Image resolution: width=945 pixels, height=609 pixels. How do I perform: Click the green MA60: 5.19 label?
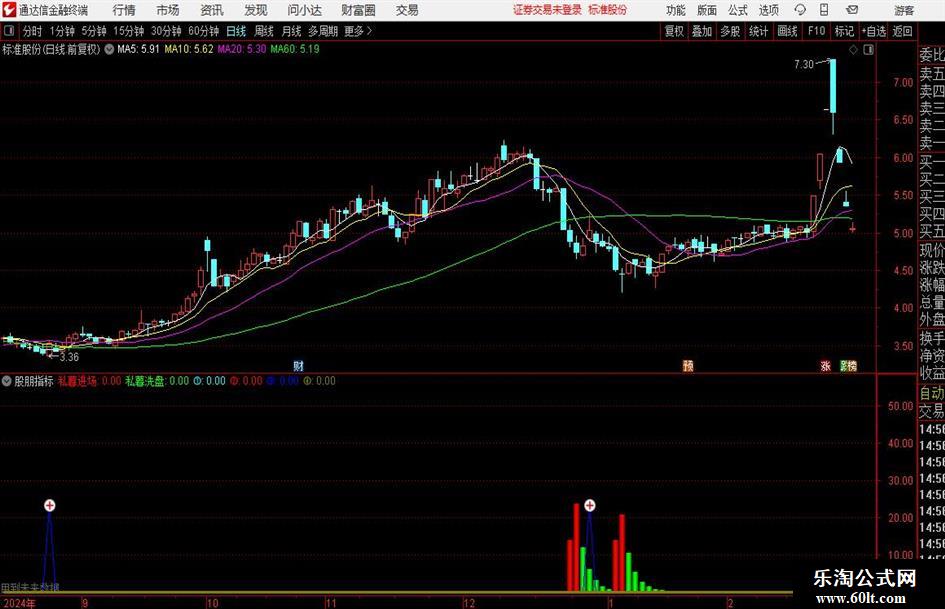pos(295,49)
